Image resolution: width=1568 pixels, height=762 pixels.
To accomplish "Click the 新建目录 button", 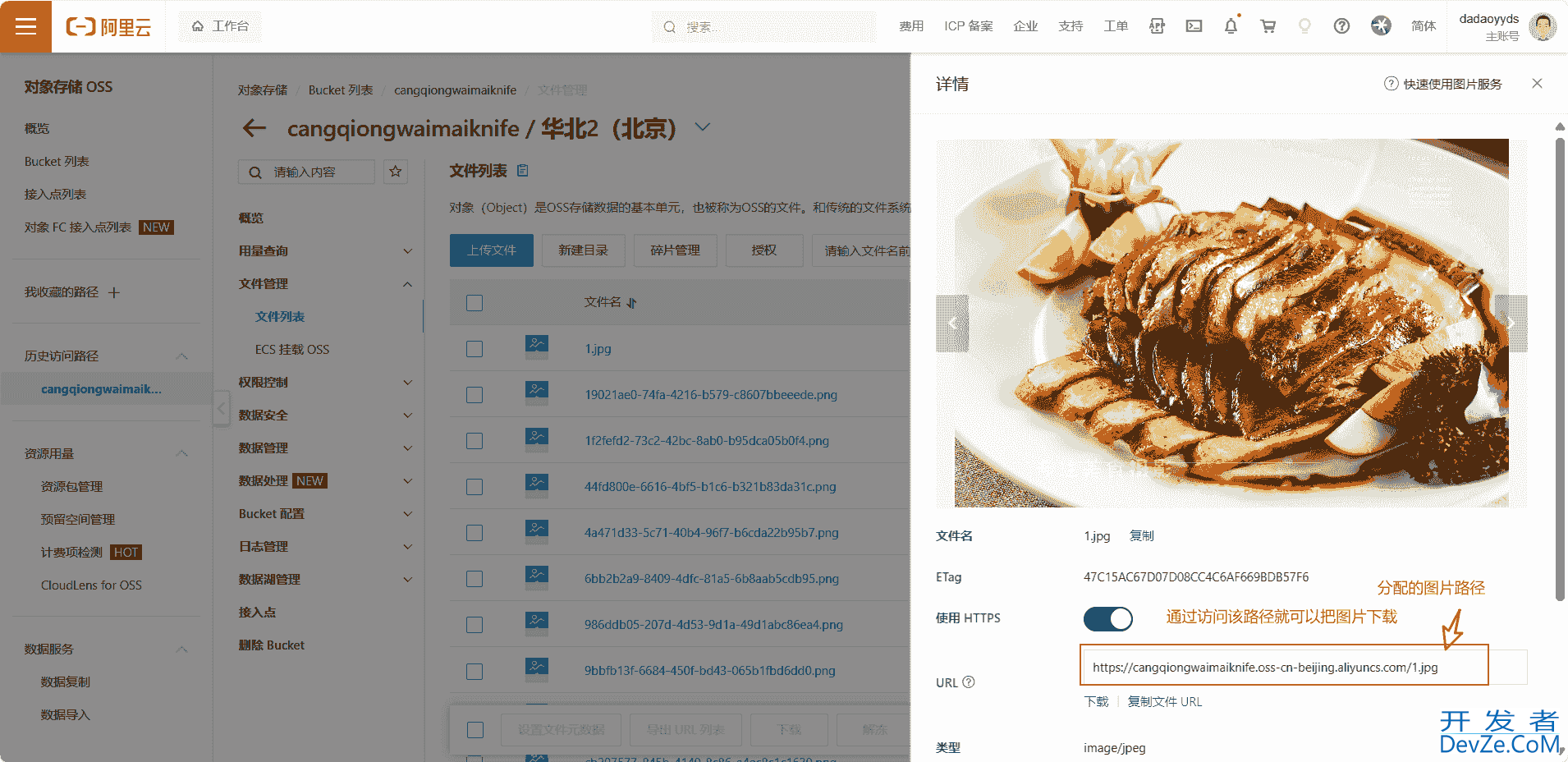I will pyautogui.click(x=584, y=250).
